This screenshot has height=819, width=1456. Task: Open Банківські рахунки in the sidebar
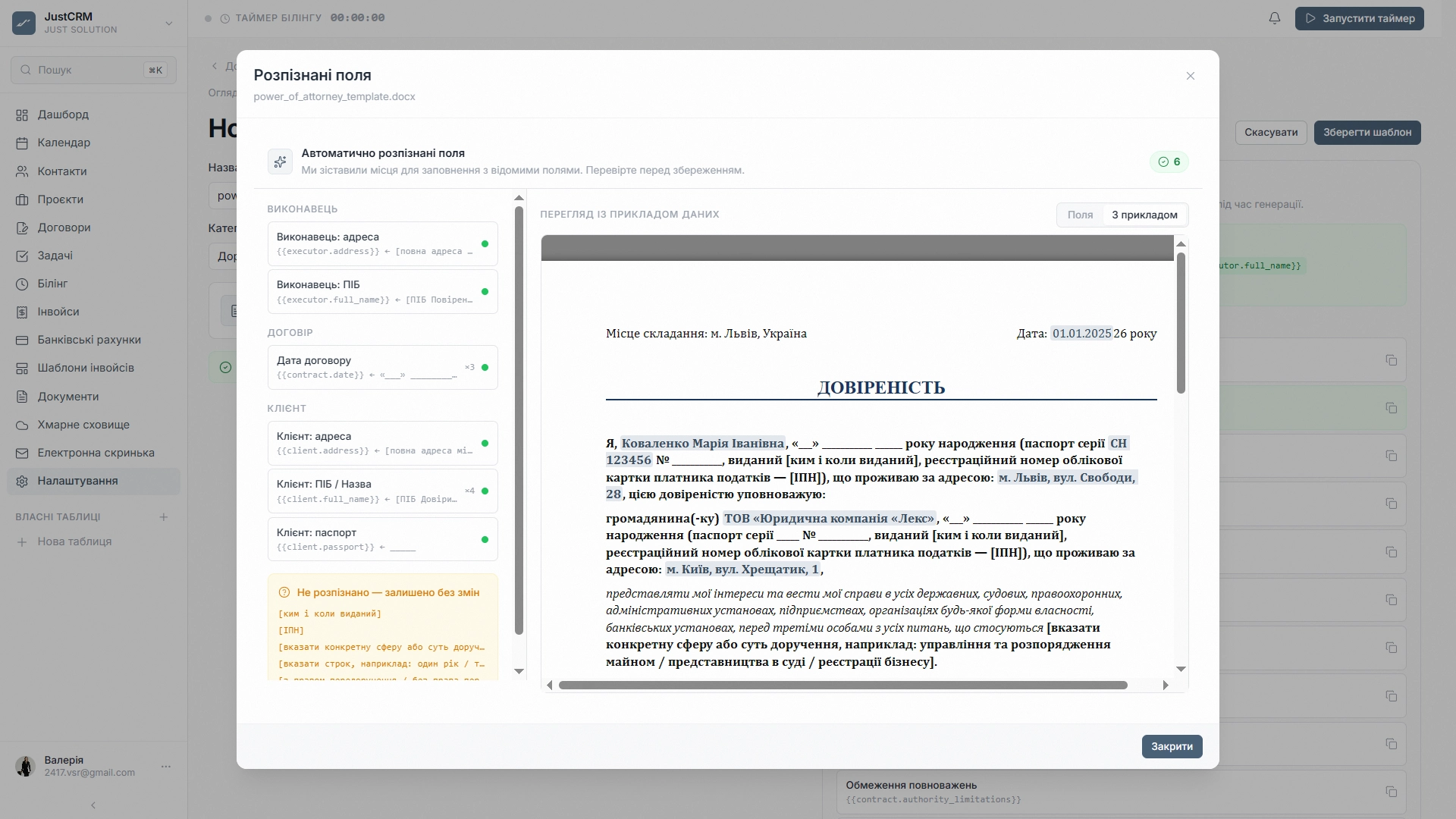pyautogui.click(x=93, y=340)
